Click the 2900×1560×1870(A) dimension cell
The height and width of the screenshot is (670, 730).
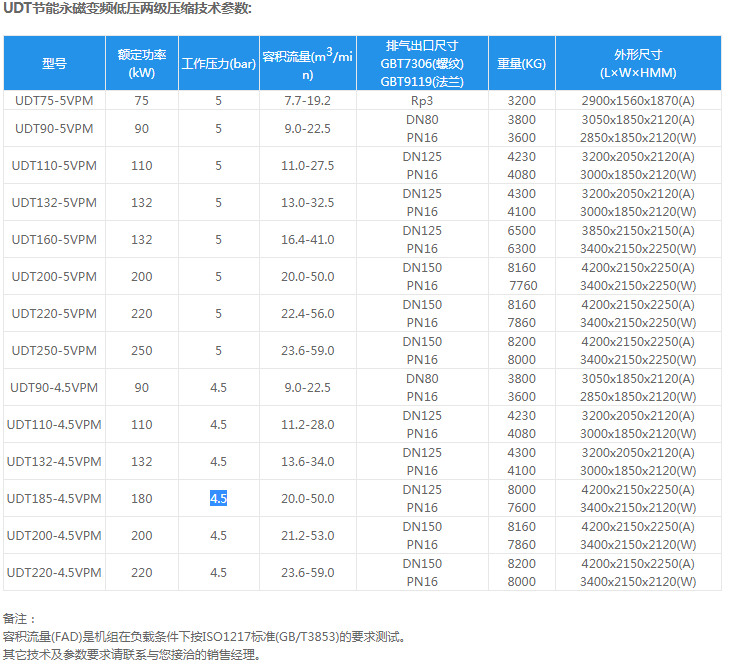(638, 101)
